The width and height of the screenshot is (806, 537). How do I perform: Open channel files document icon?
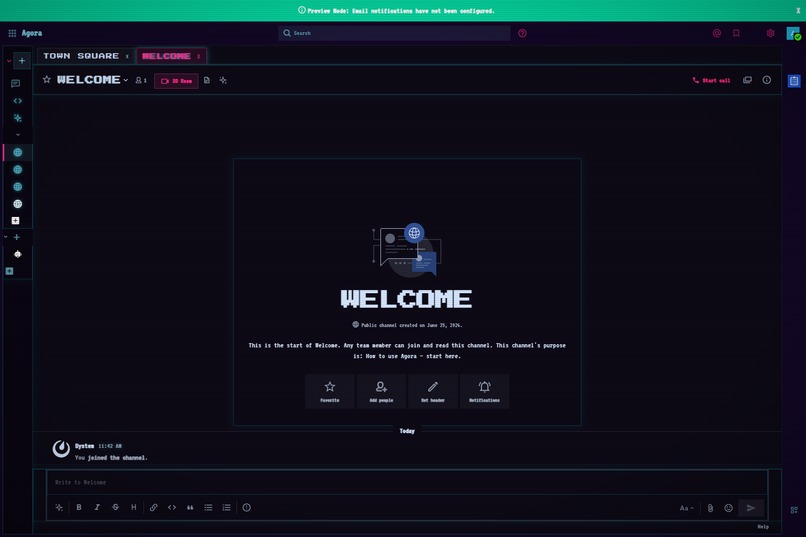pyautogui.click(x=207, y=80)
